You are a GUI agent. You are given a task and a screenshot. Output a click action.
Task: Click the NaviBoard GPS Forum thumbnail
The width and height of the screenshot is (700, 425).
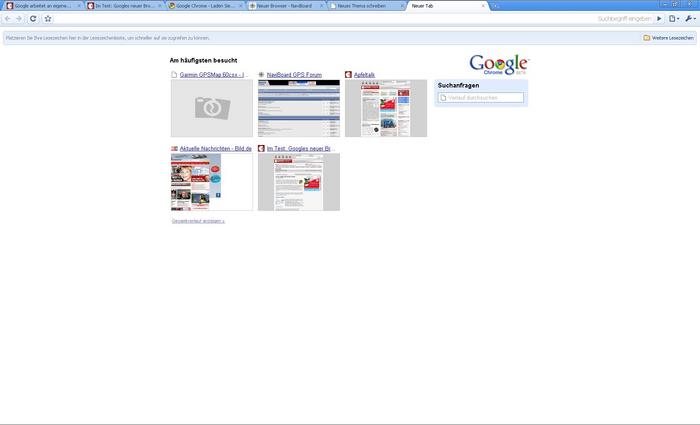(x=299, y=108)
